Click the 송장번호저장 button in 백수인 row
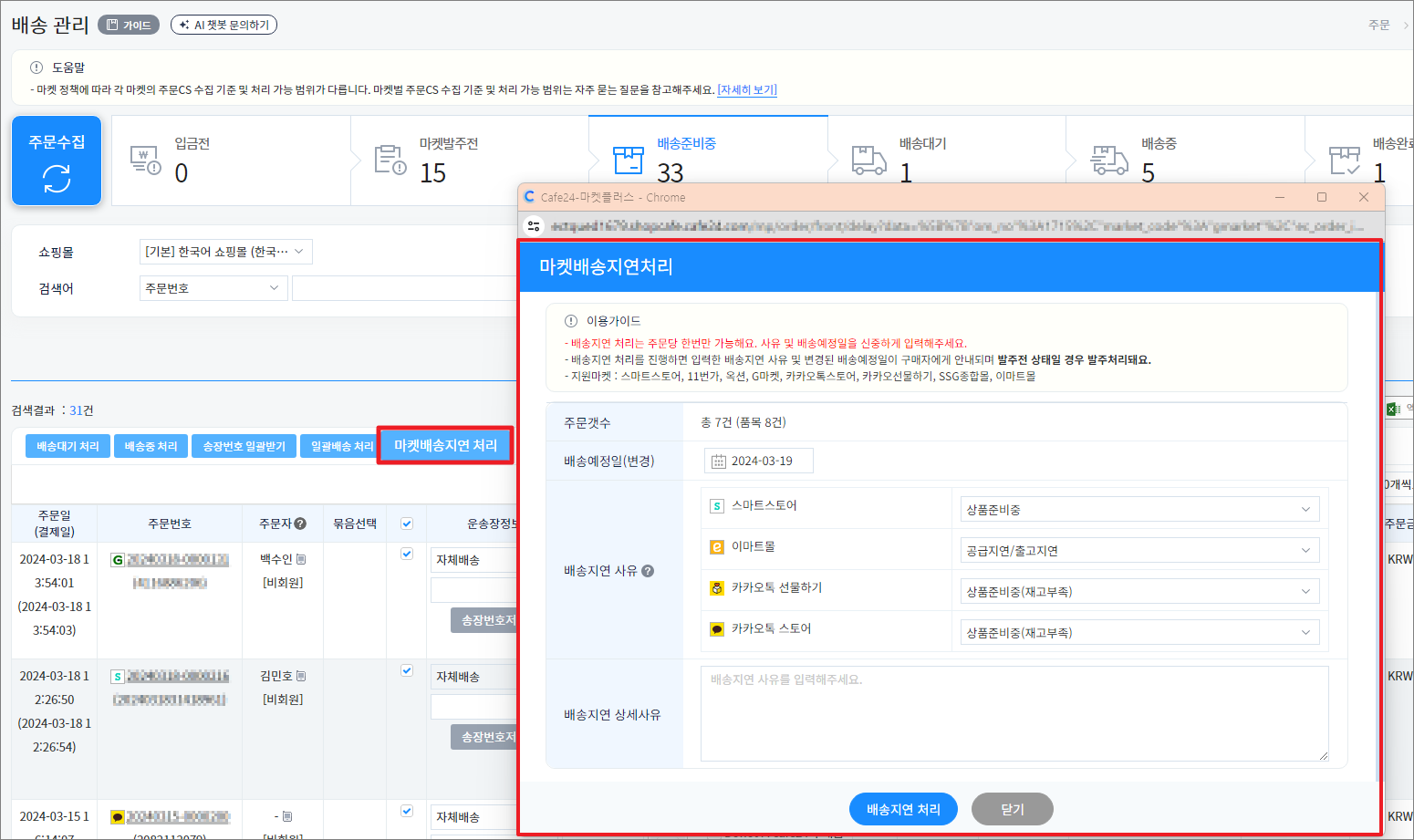The width and height of the screenshot is (1414, 840). tap(484, 620)
